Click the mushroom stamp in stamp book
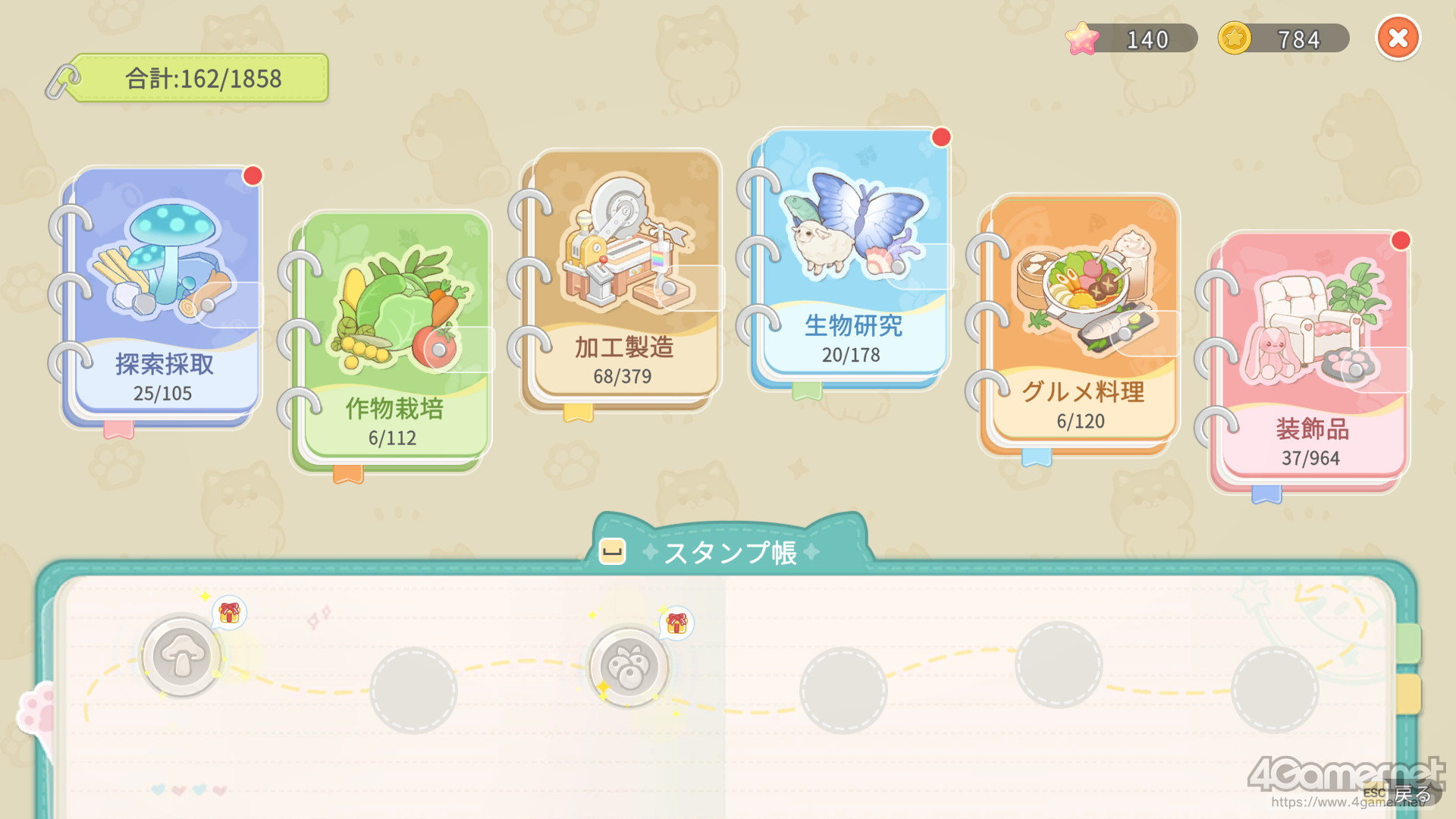Image resolution: width=1456 pixels, height=819 pixels. click(x=181, y=655)
